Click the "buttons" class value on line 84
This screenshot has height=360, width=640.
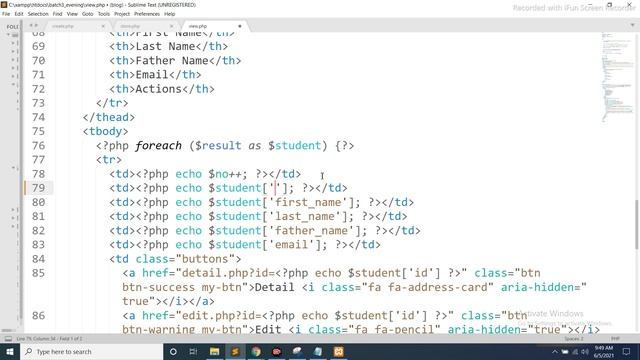[x=205, y=259]
